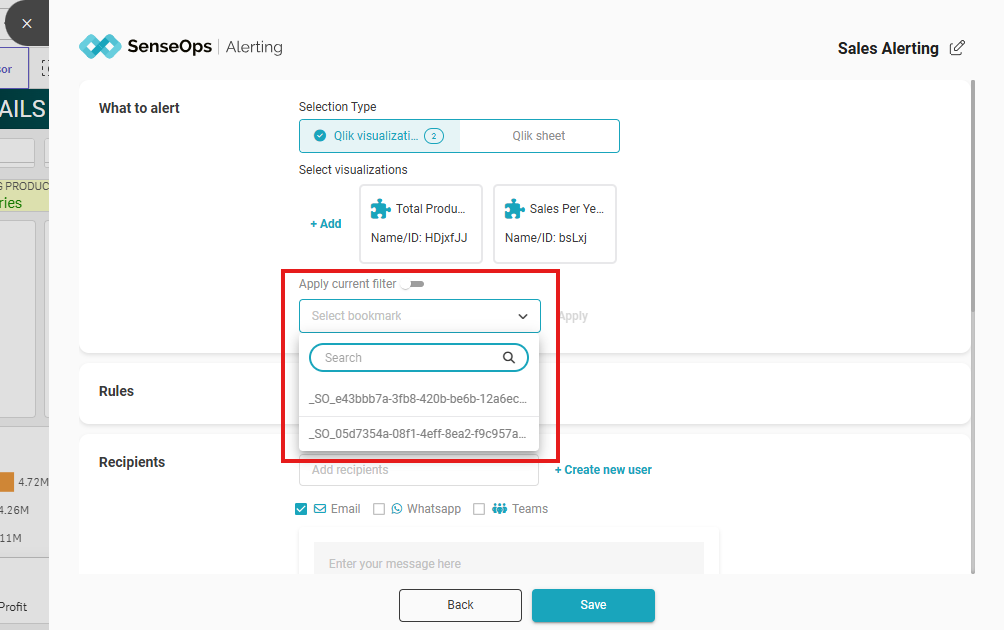This screenshot has height=630, width=1004.
Task: Click the Apply current filter label
Action: pyautogui.click(x=348, y=284)
